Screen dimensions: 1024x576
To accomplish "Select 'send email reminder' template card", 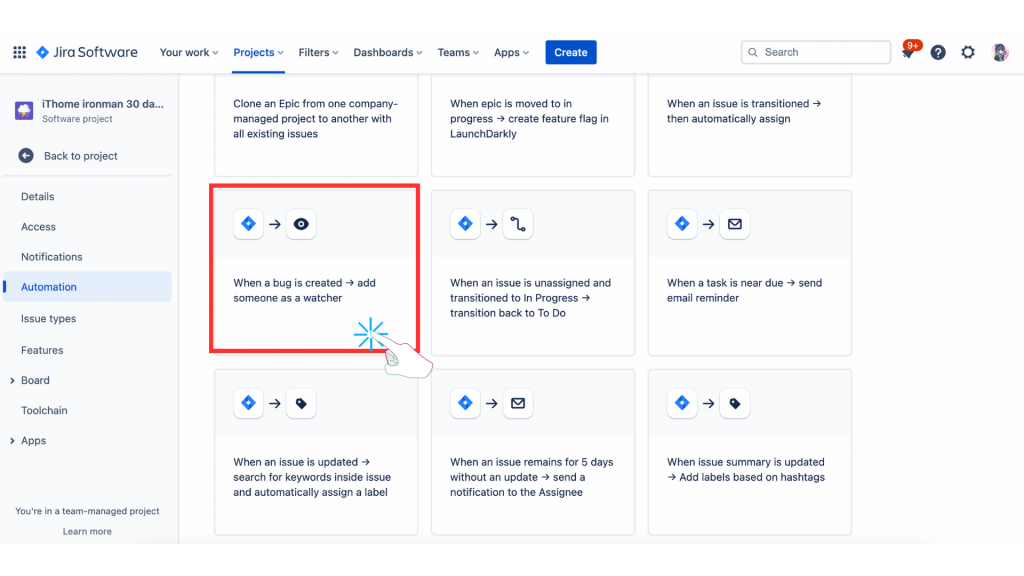I will 750,273.
